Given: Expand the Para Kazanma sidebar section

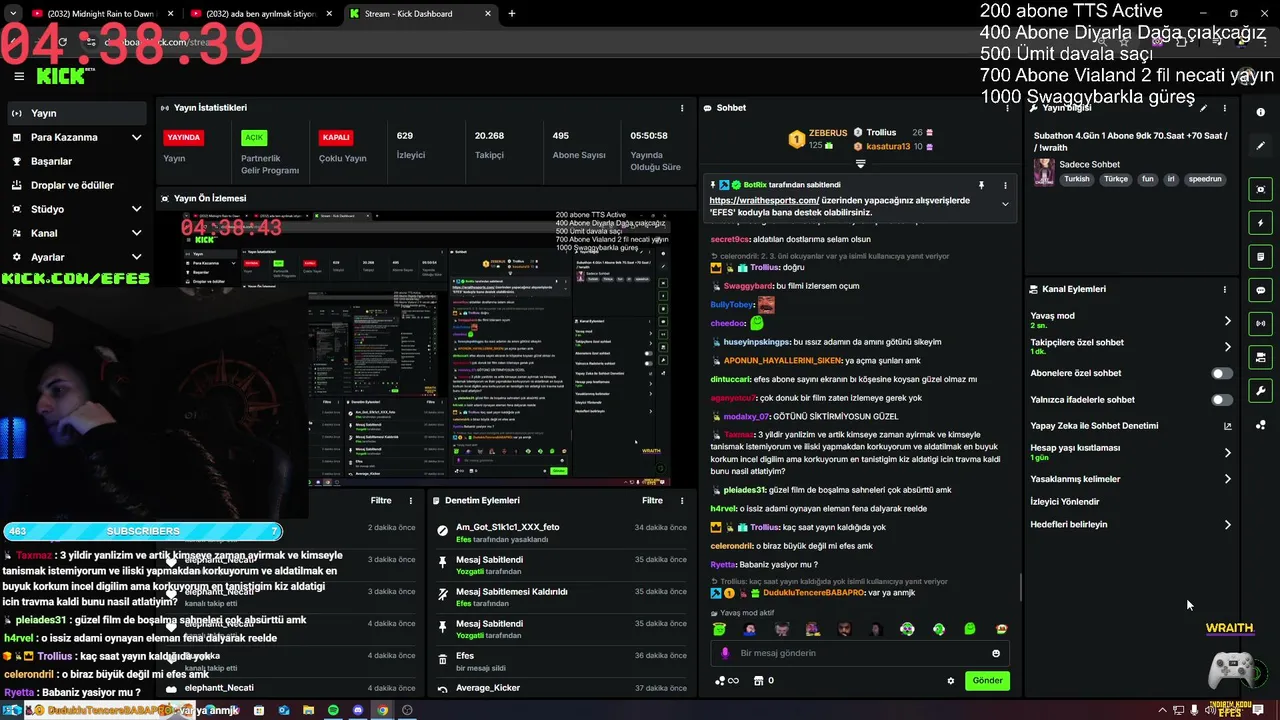Looking at the screenshot, I should [76, 137].
